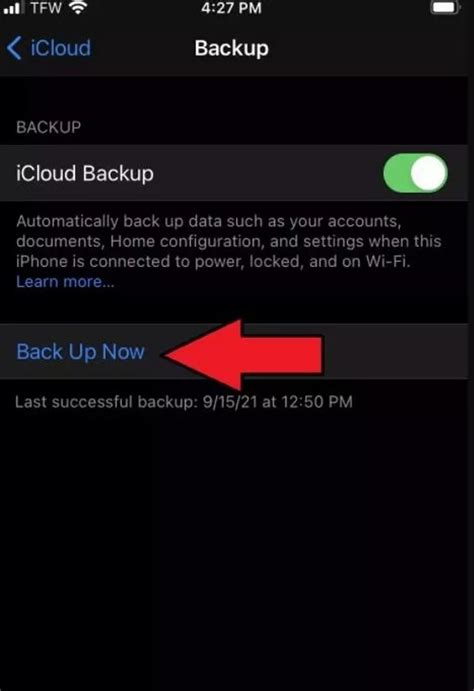
Task: Click the white knob of the backup toggle
Action: tap(429, 173)
